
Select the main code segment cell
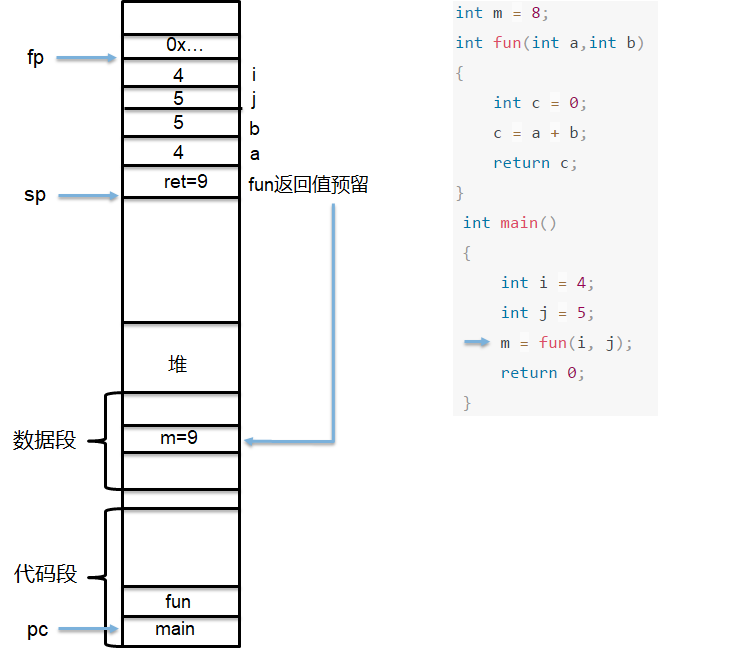(x=181, y=631)
